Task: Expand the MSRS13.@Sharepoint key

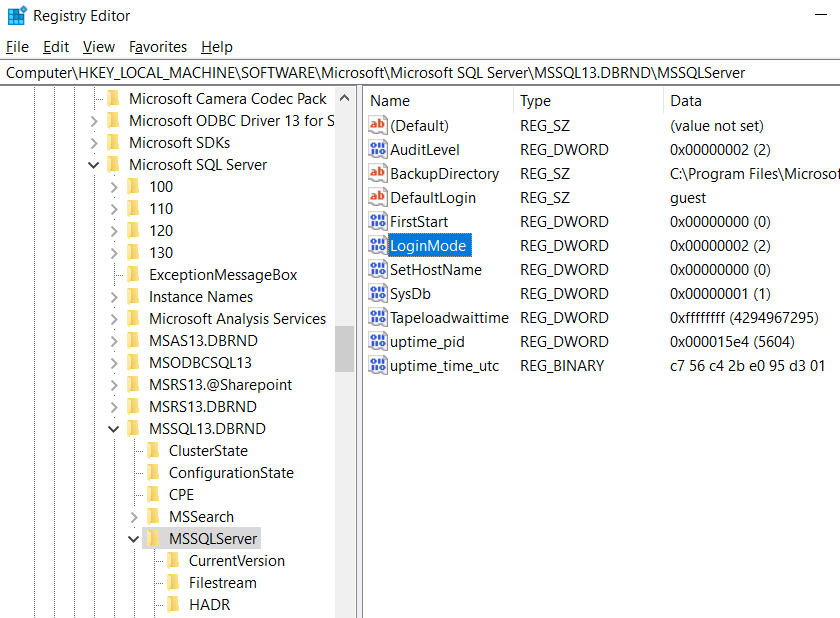Action: [114, 385]
